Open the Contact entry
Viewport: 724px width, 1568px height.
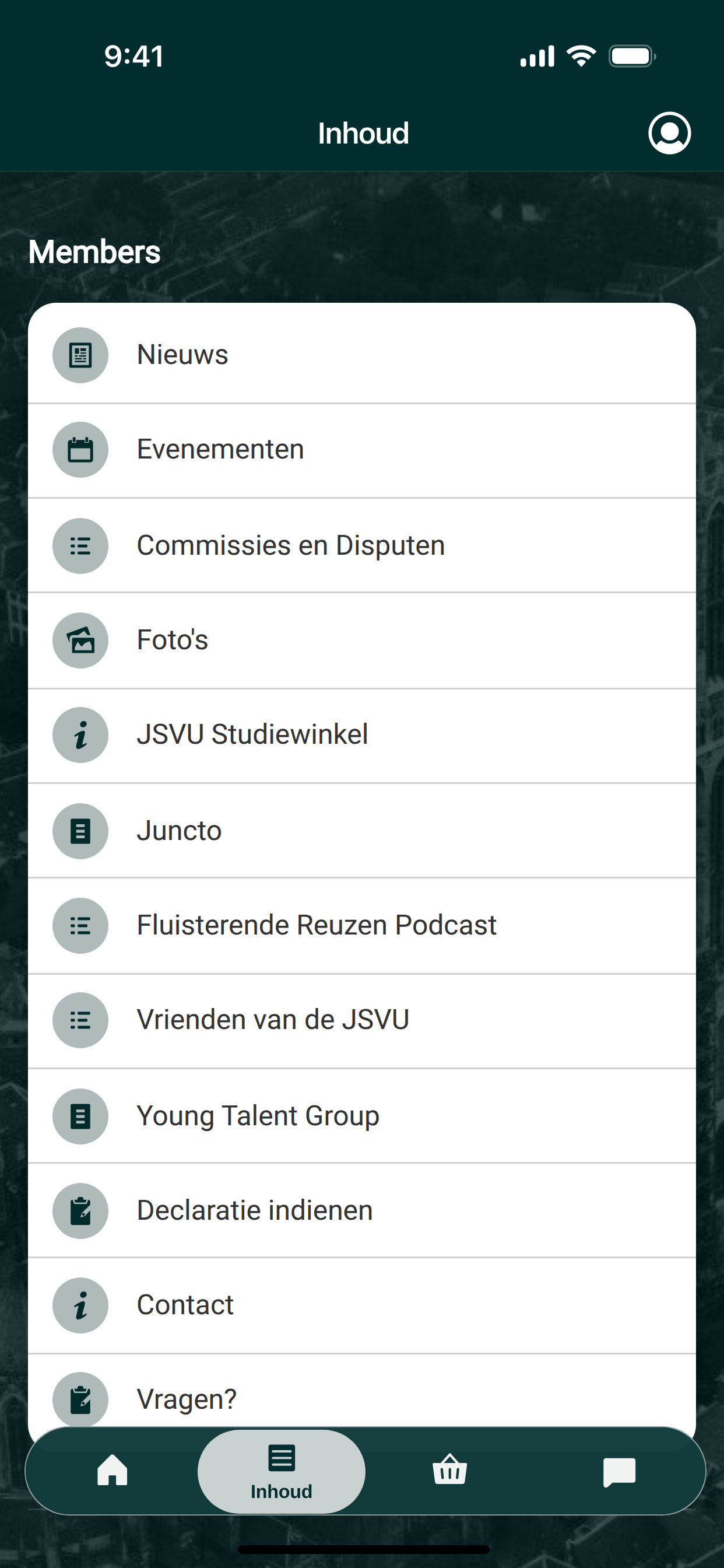pos(362,1305)
